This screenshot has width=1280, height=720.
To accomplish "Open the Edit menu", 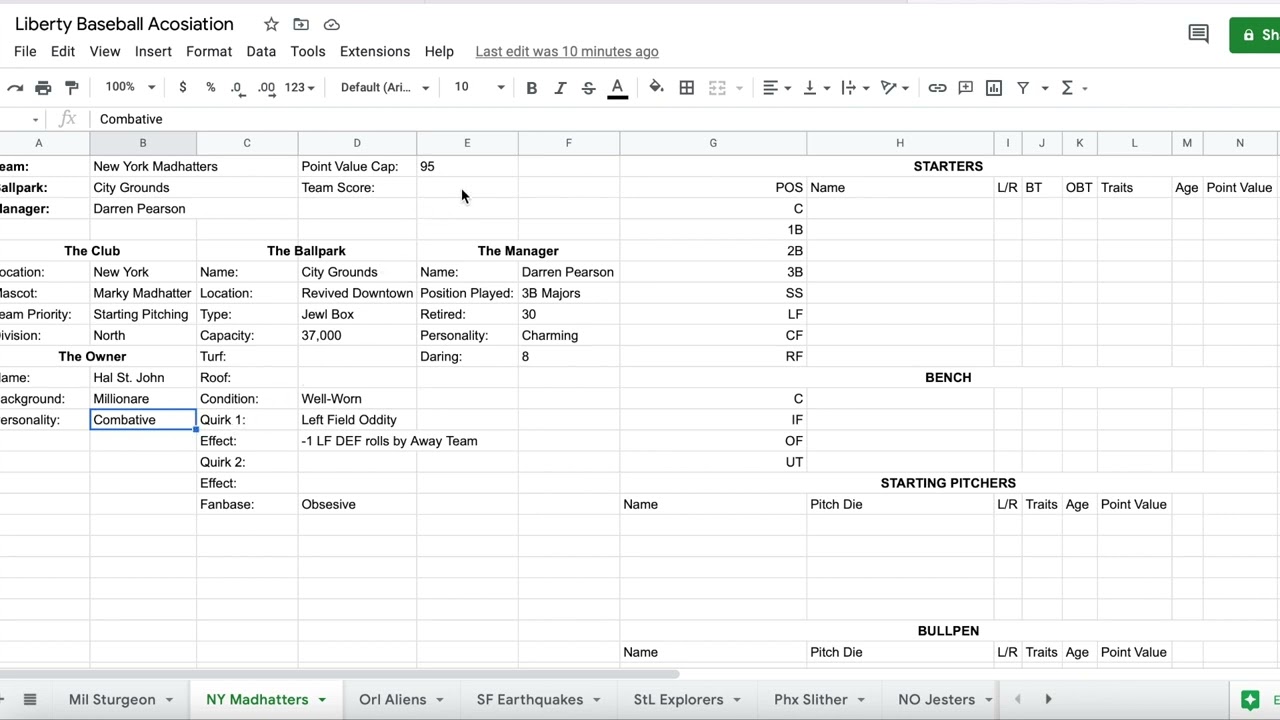I will (x=63, y=52).
